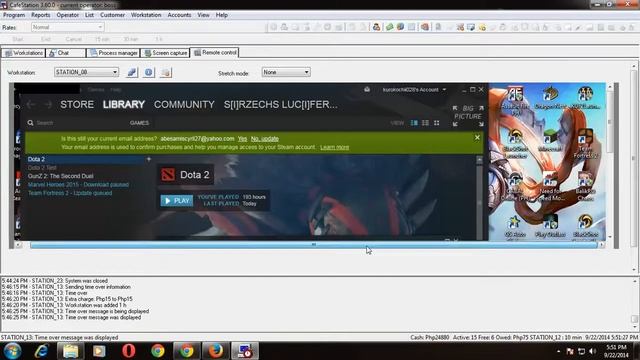
Task: Open the View menu
Action: 203,15
